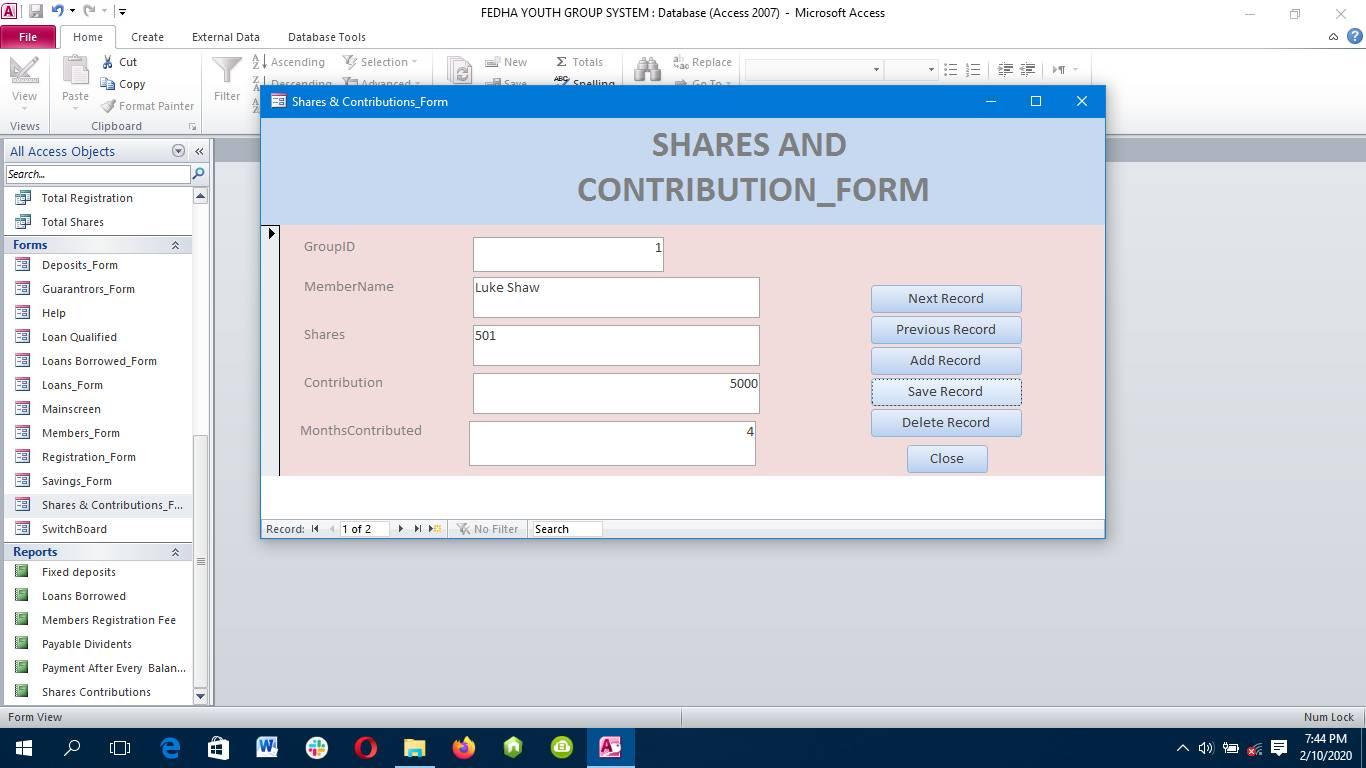The height and width of the screenshot is (768, 1366).
Task: Collapse the Reports group
Action: (175, 552)
